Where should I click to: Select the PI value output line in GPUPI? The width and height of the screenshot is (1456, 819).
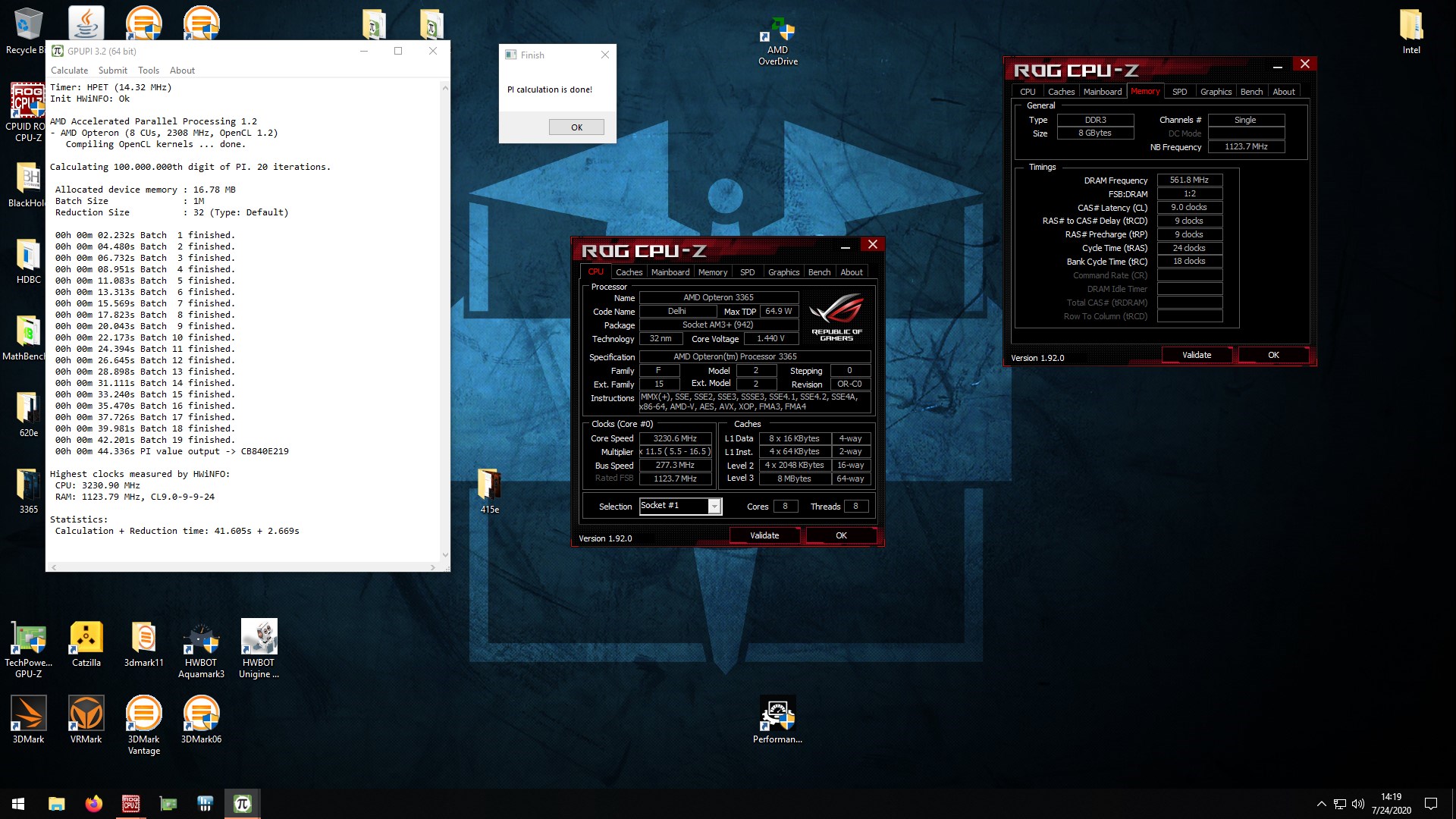click(171, 451)
